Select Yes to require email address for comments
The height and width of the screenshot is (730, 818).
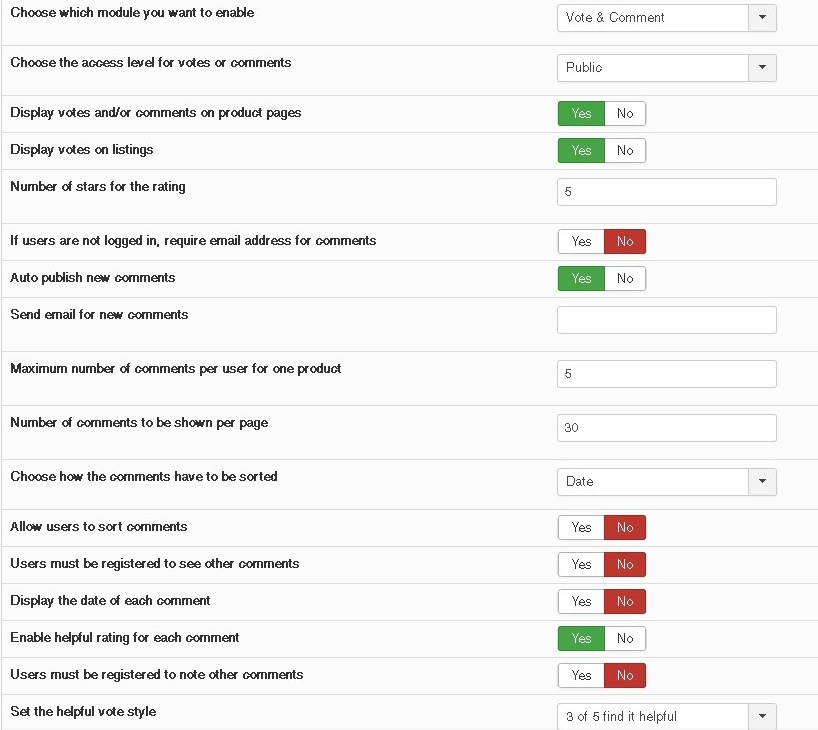pyautogui.click(x=581, y=242)
